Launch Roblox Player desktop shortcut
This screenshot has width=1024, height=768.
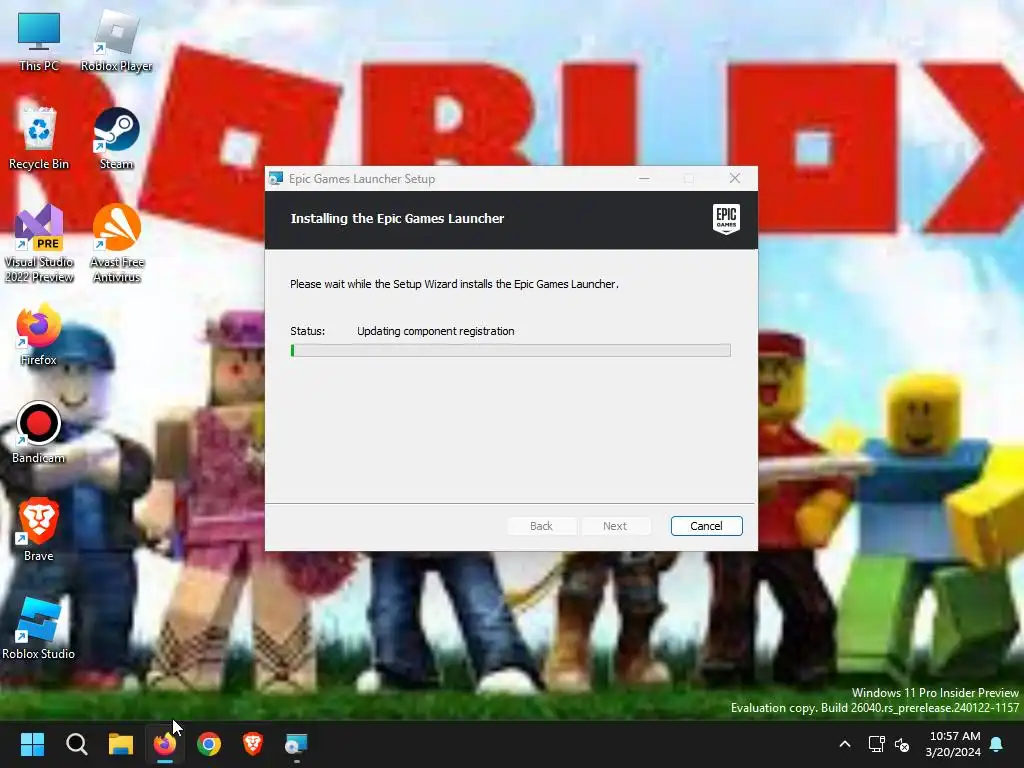pyautogui.click(x=116, y=42)
